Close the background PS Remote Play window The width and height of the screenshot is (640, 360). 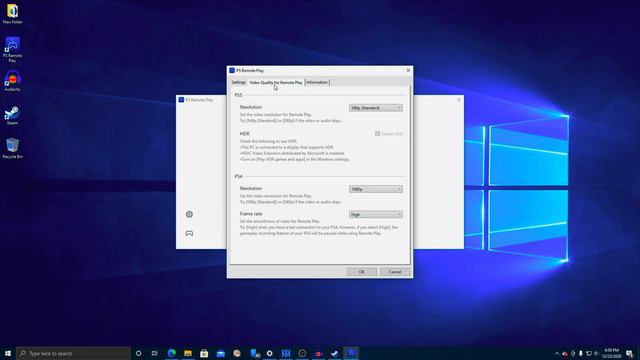[459, 100]
